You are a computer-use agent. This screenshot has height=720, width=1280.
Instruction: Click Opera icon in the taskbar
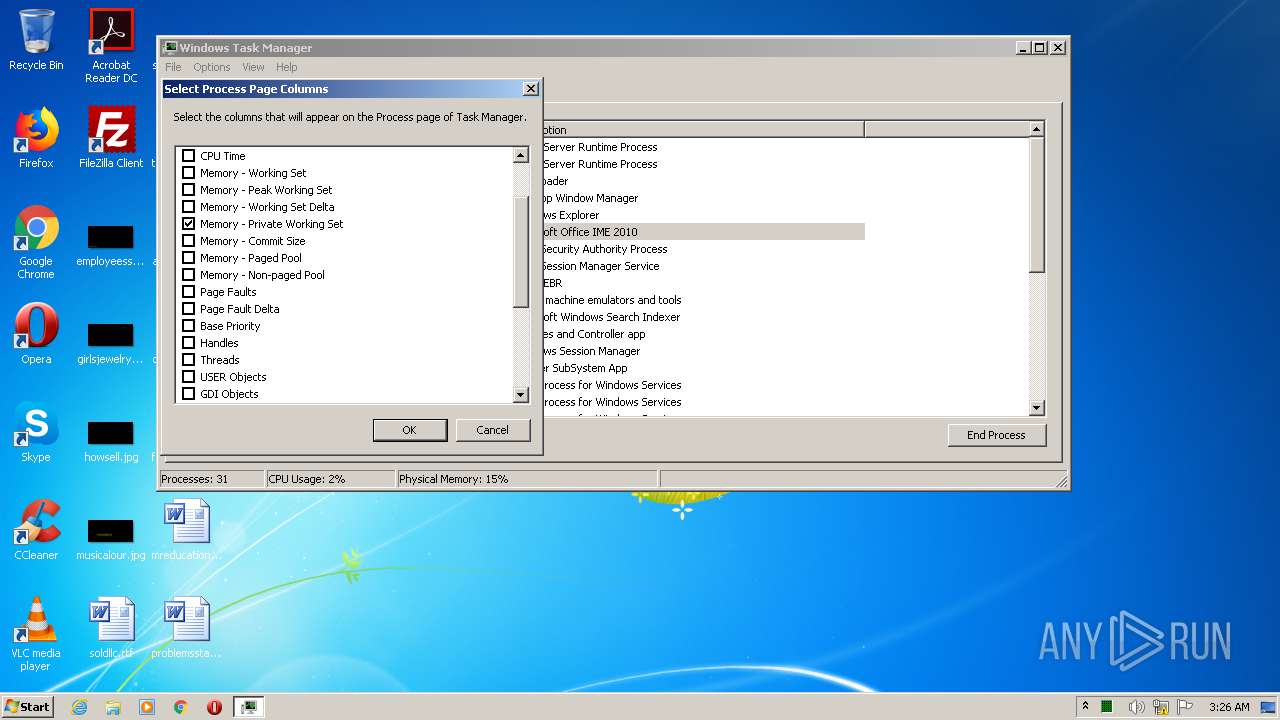[214, 707]
